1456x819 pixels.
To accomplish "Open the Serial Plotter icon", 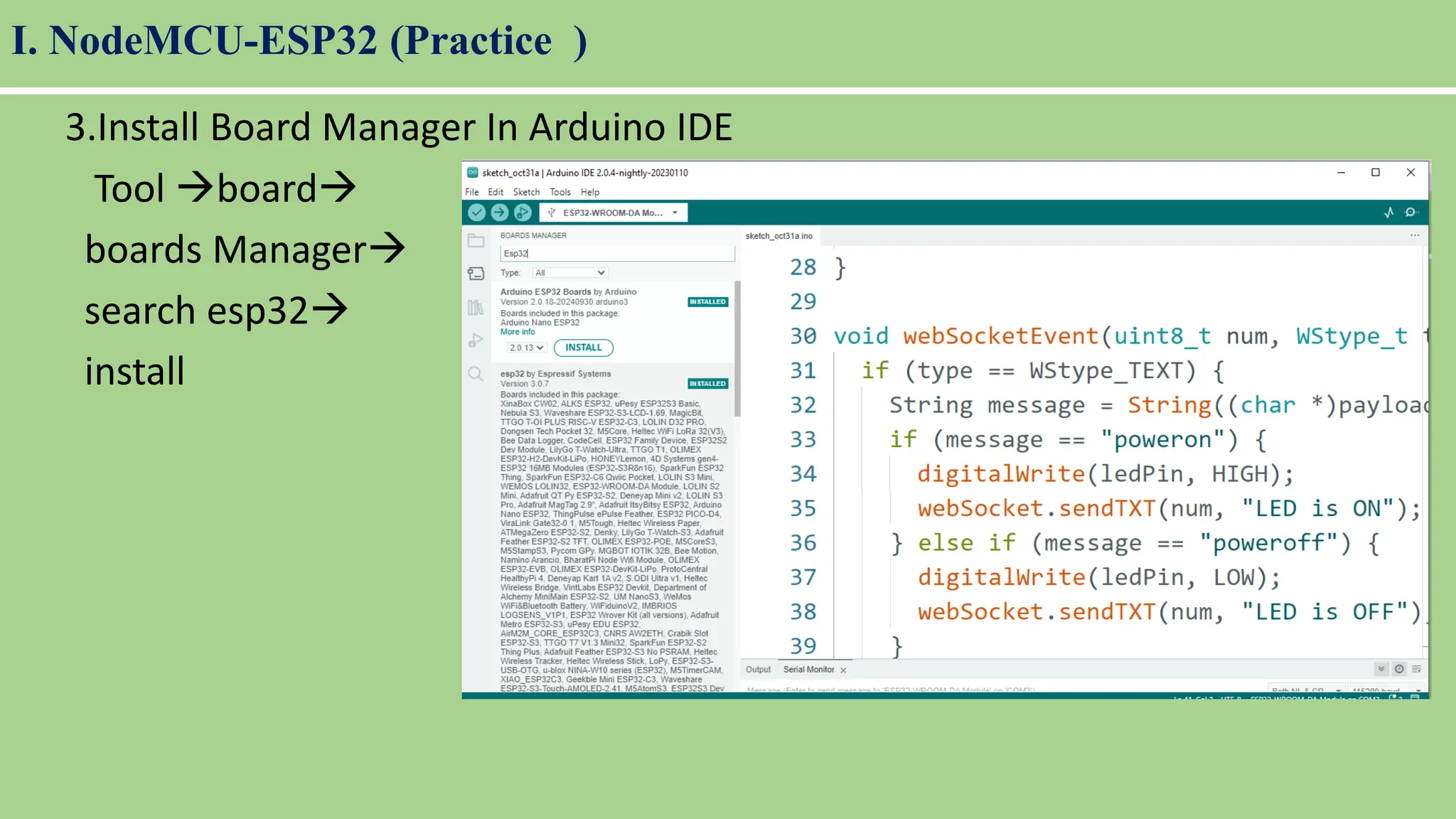I will point(1389,212).
